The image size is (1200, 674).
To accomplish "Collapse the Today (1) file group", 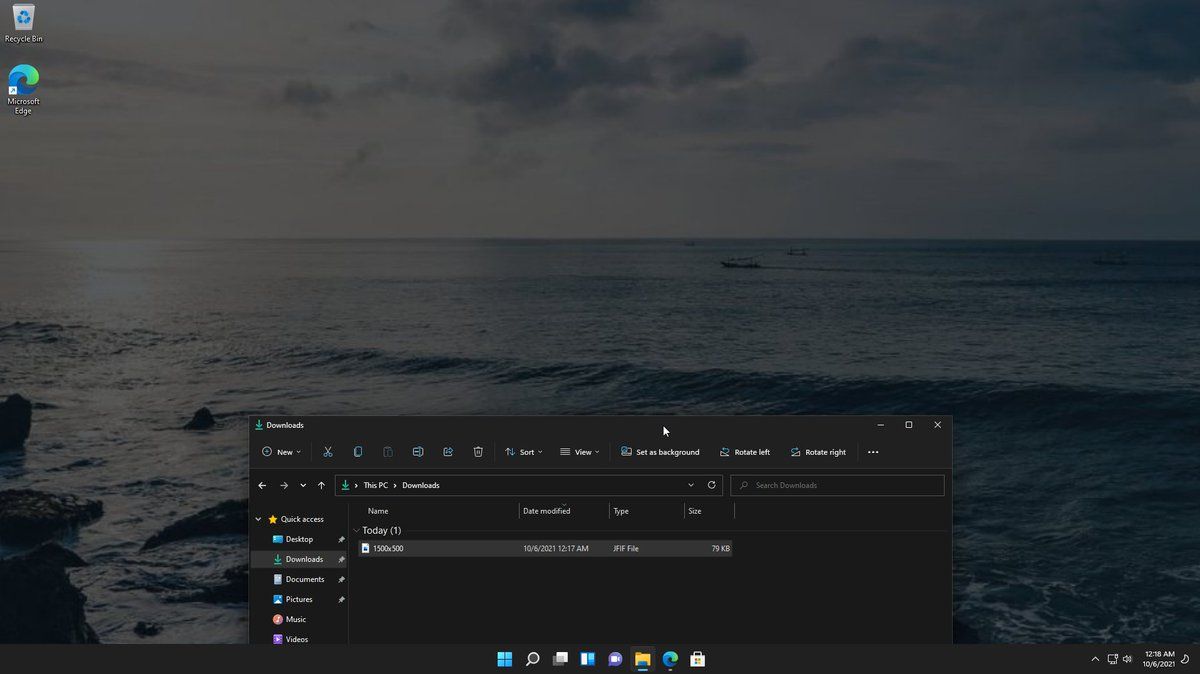I will (x=357, y=530).
